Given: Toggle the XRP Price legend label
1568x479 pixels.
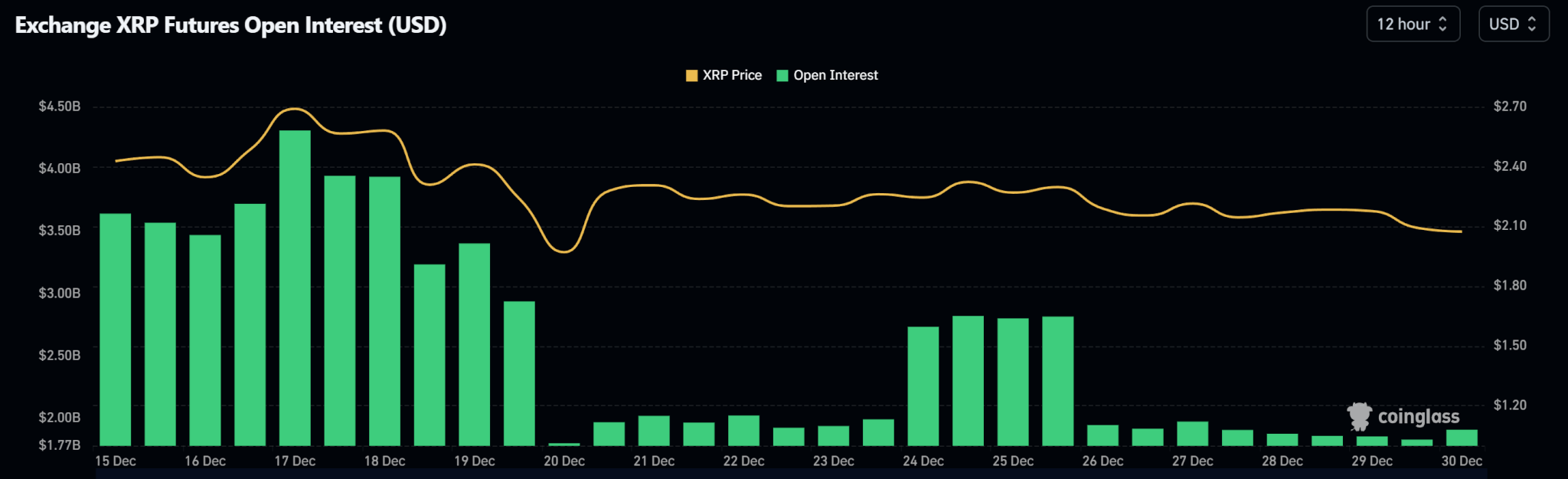Looking at the screenshot, I should tap(732, 75).
